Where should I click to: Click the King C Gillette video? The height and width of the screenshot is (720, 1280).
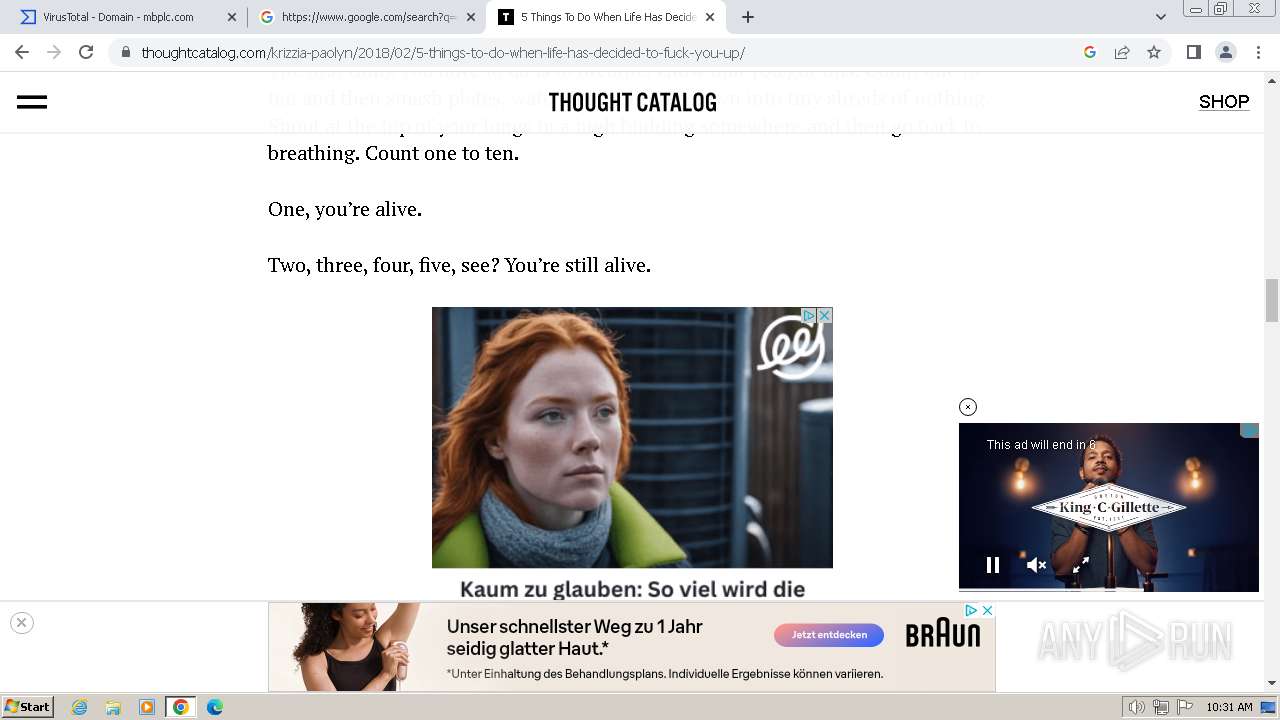point(1109,507)
